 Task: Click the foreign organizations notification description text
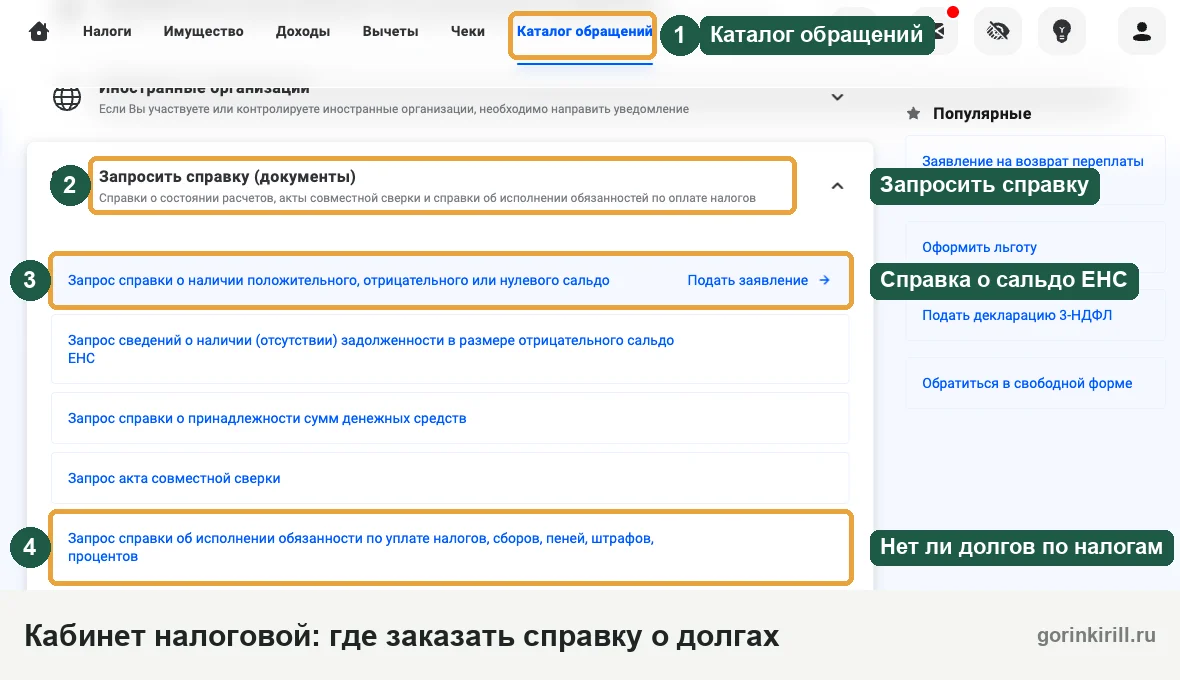coord(394,109)
